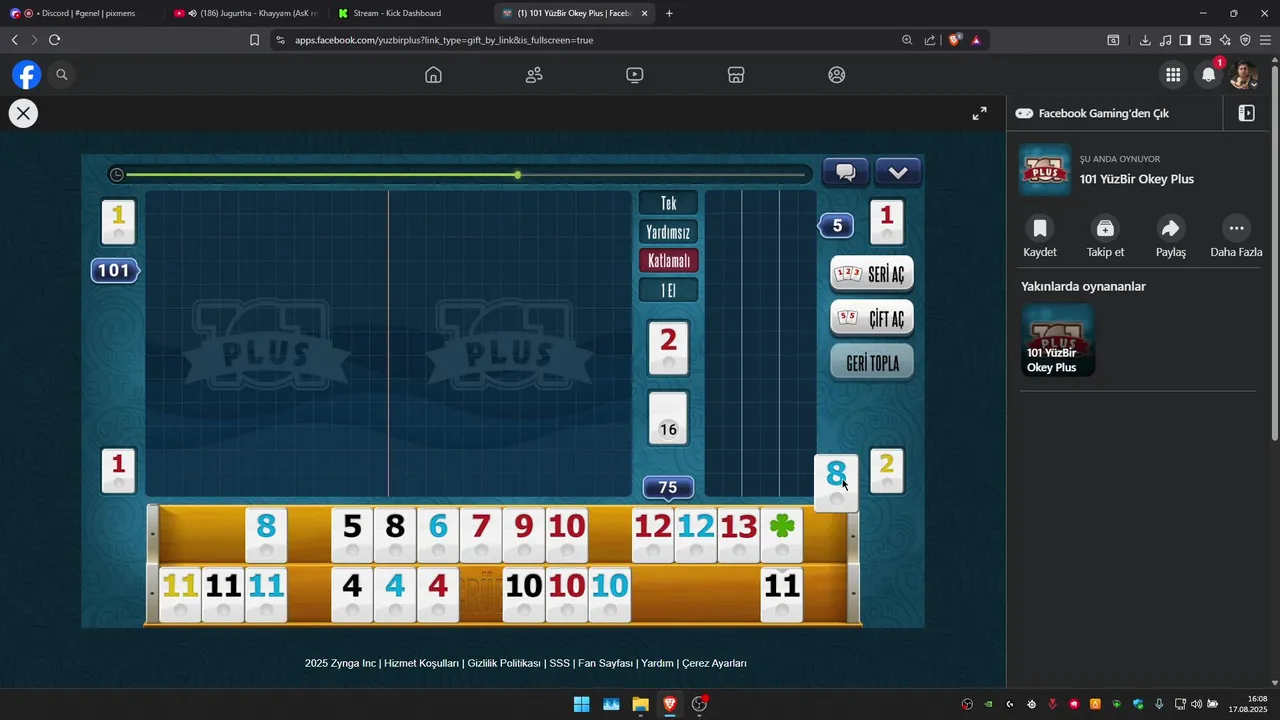Open Facebook search magnifier
The image size is (1280, 720).
61,75
